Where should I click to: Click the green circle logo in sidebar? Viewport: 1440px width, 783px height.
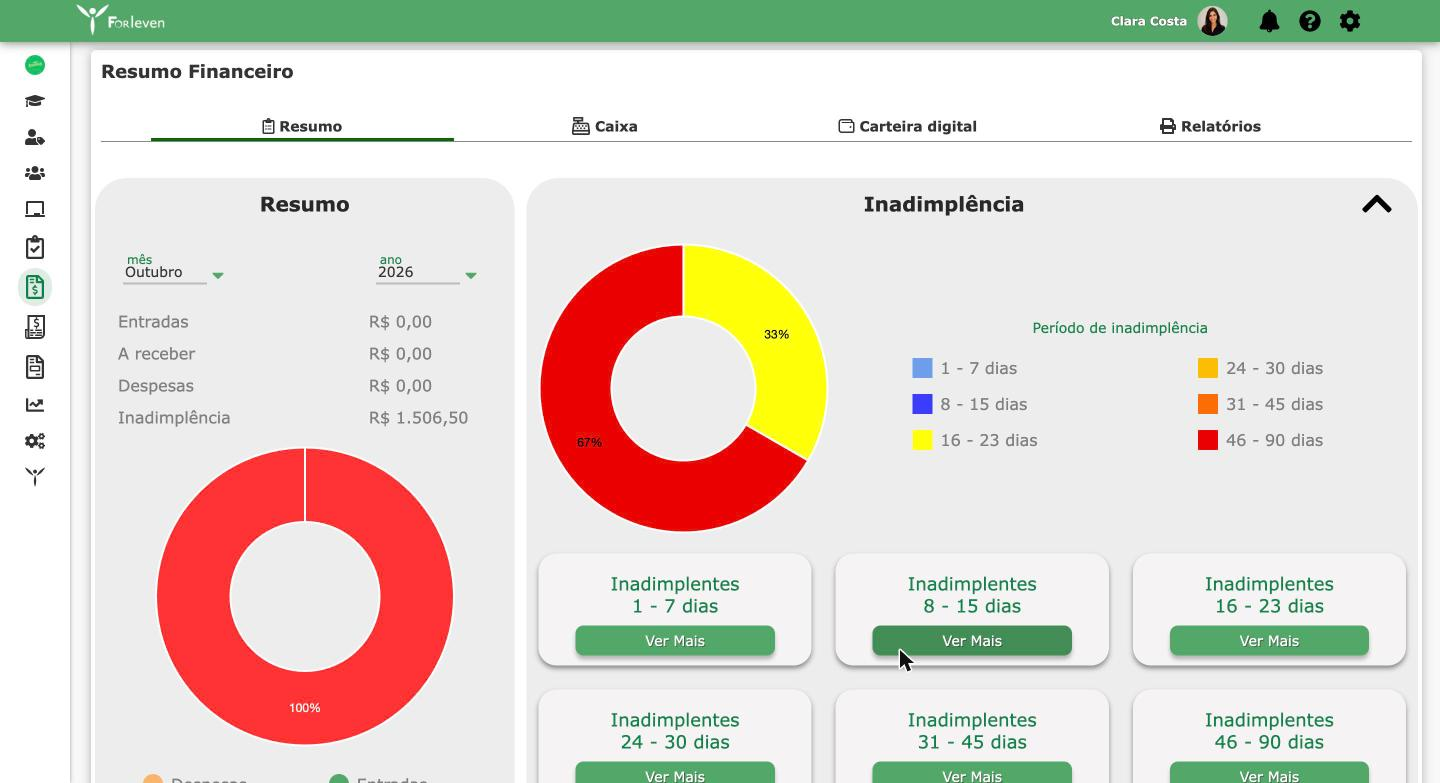click(x=35, y=65)
